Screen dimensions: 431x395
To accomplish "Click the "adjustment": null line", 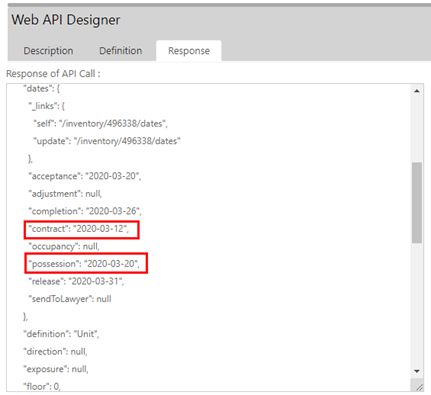I will [65, 194].
